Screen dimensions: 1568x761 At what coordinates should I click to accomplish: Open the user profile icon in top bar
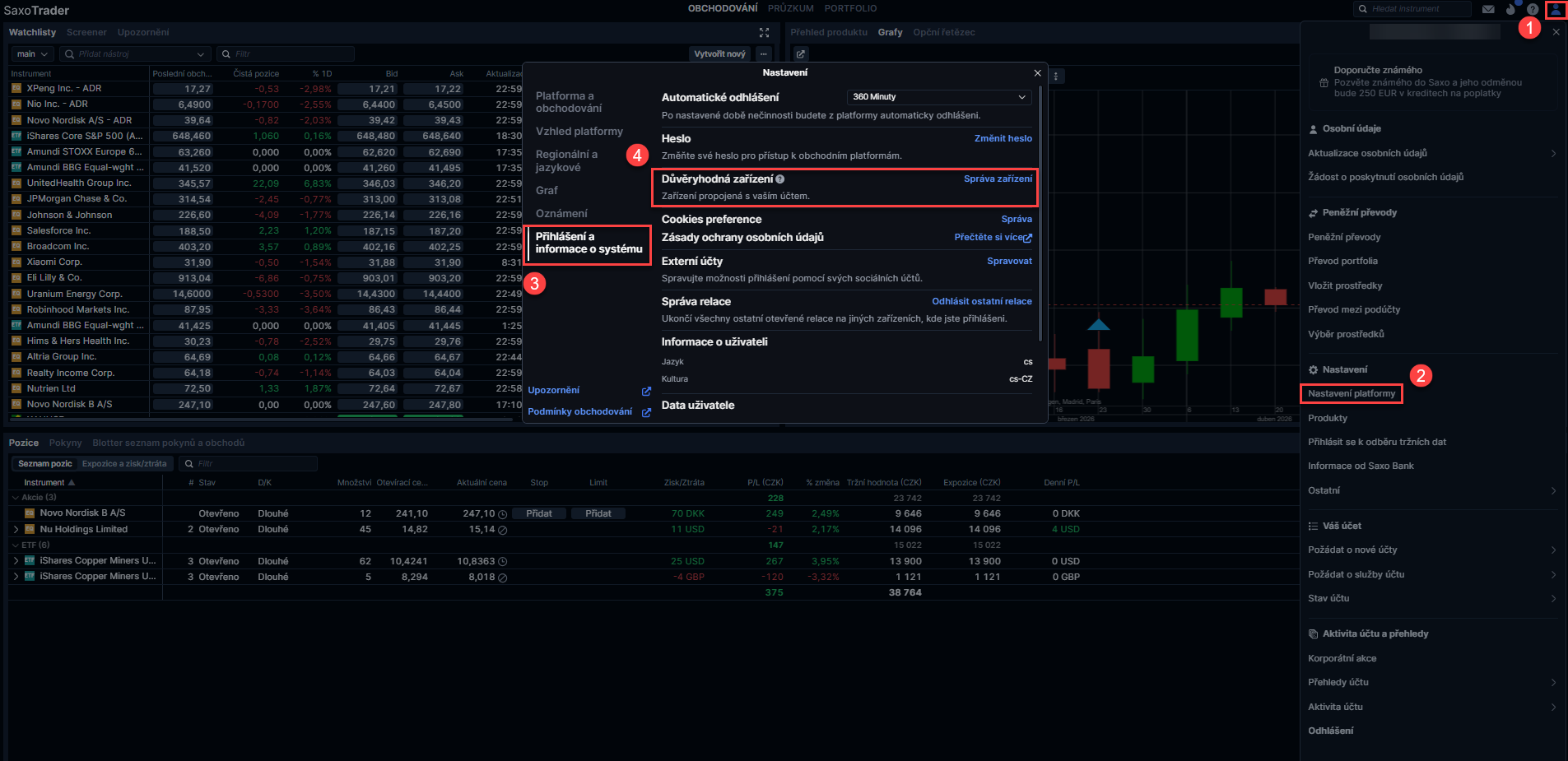tap(1556, 9)
